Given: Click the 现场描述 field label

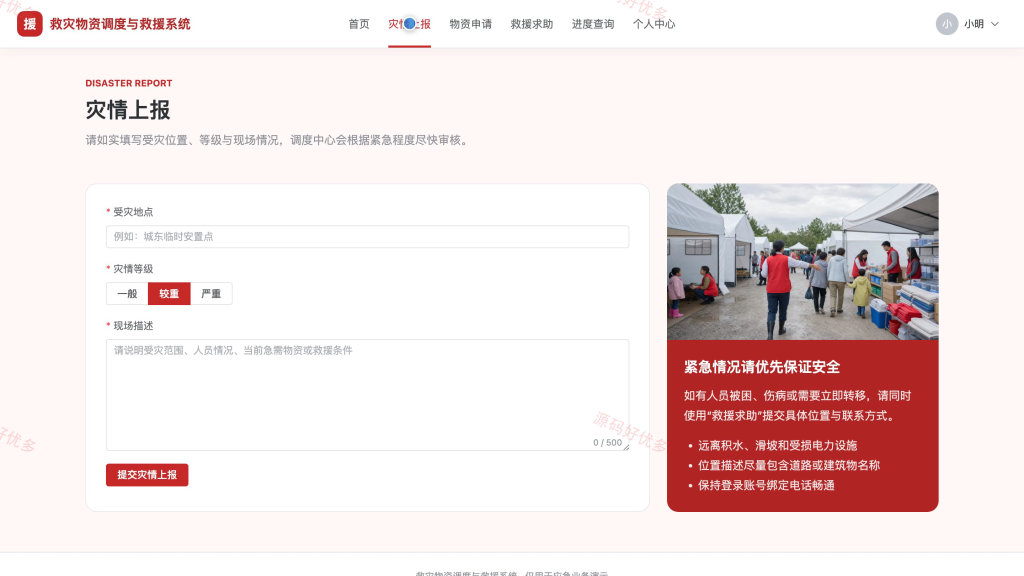Looking at the screenshot, I should click(x=133, y=325).
